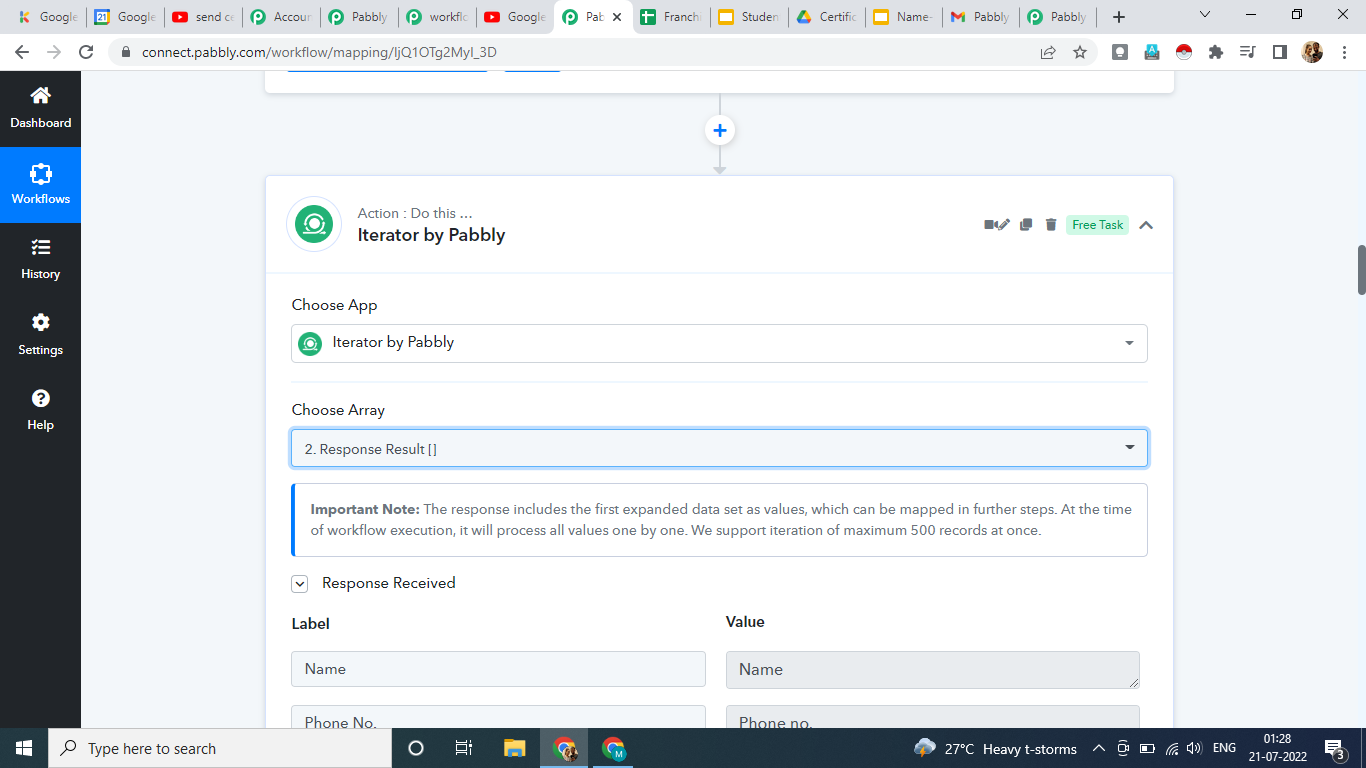This screenshot has height=768, width=1366.
Task: Go back in the browser
Action: point(22,52)
